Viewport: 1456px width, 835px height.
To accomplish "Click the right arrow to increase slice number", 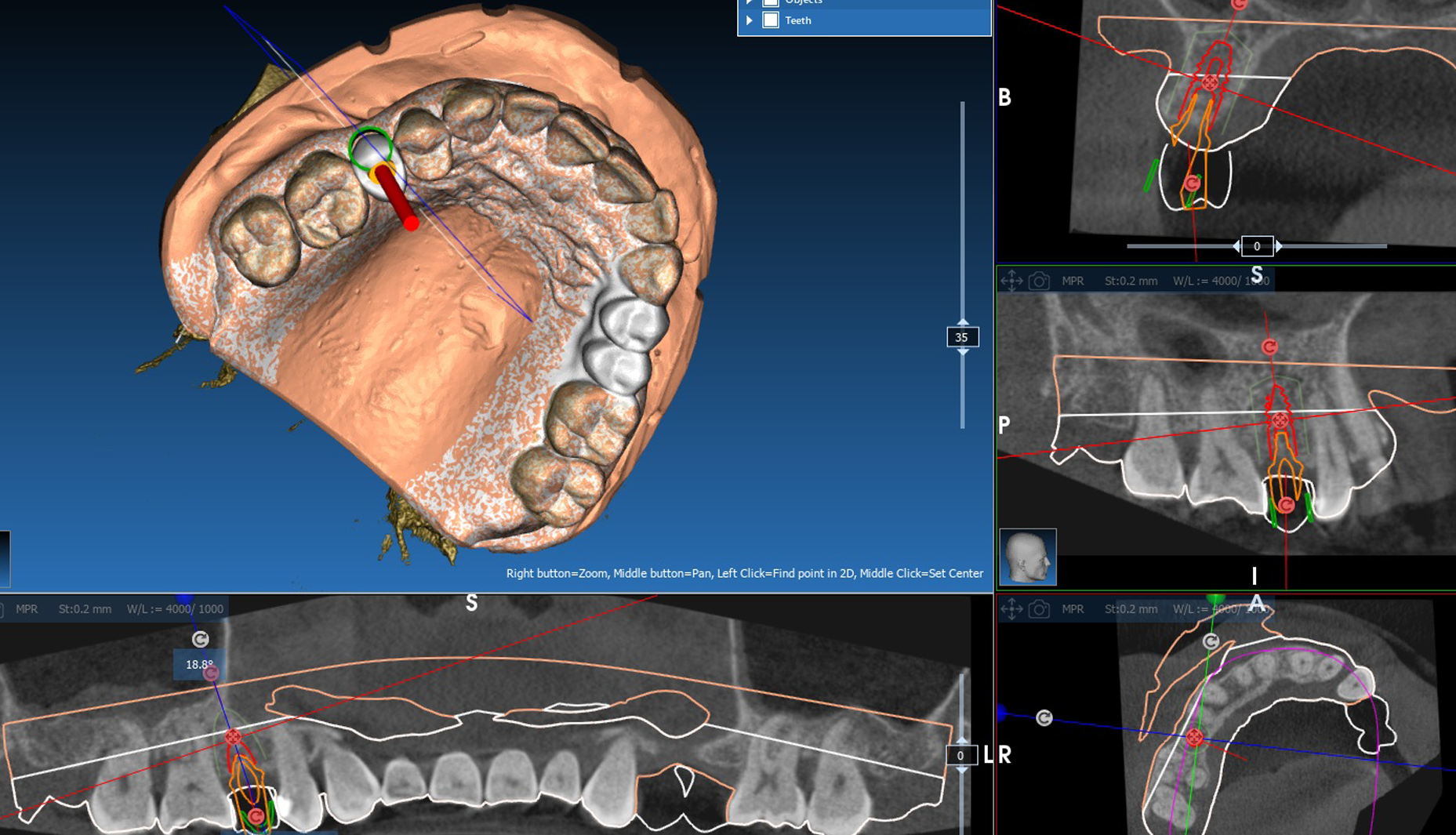I will [1278, 245].
